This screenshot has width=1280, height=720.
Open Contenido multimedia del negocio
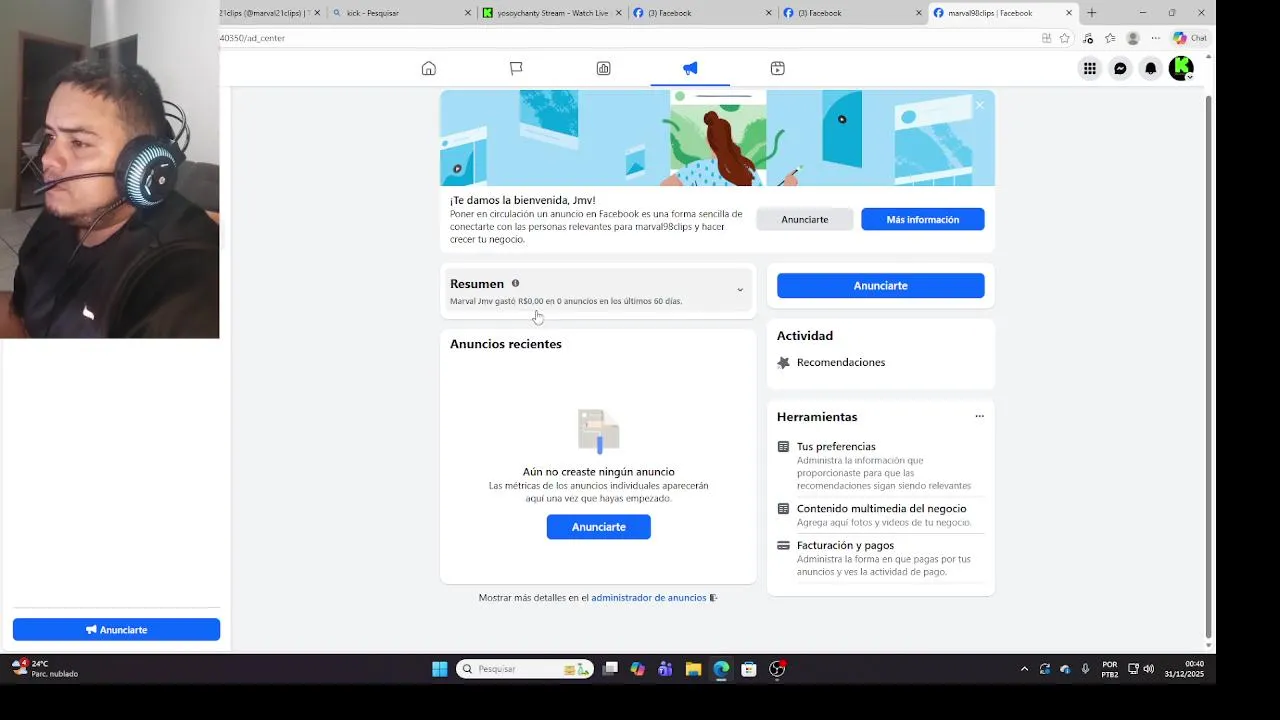[880, 515]
